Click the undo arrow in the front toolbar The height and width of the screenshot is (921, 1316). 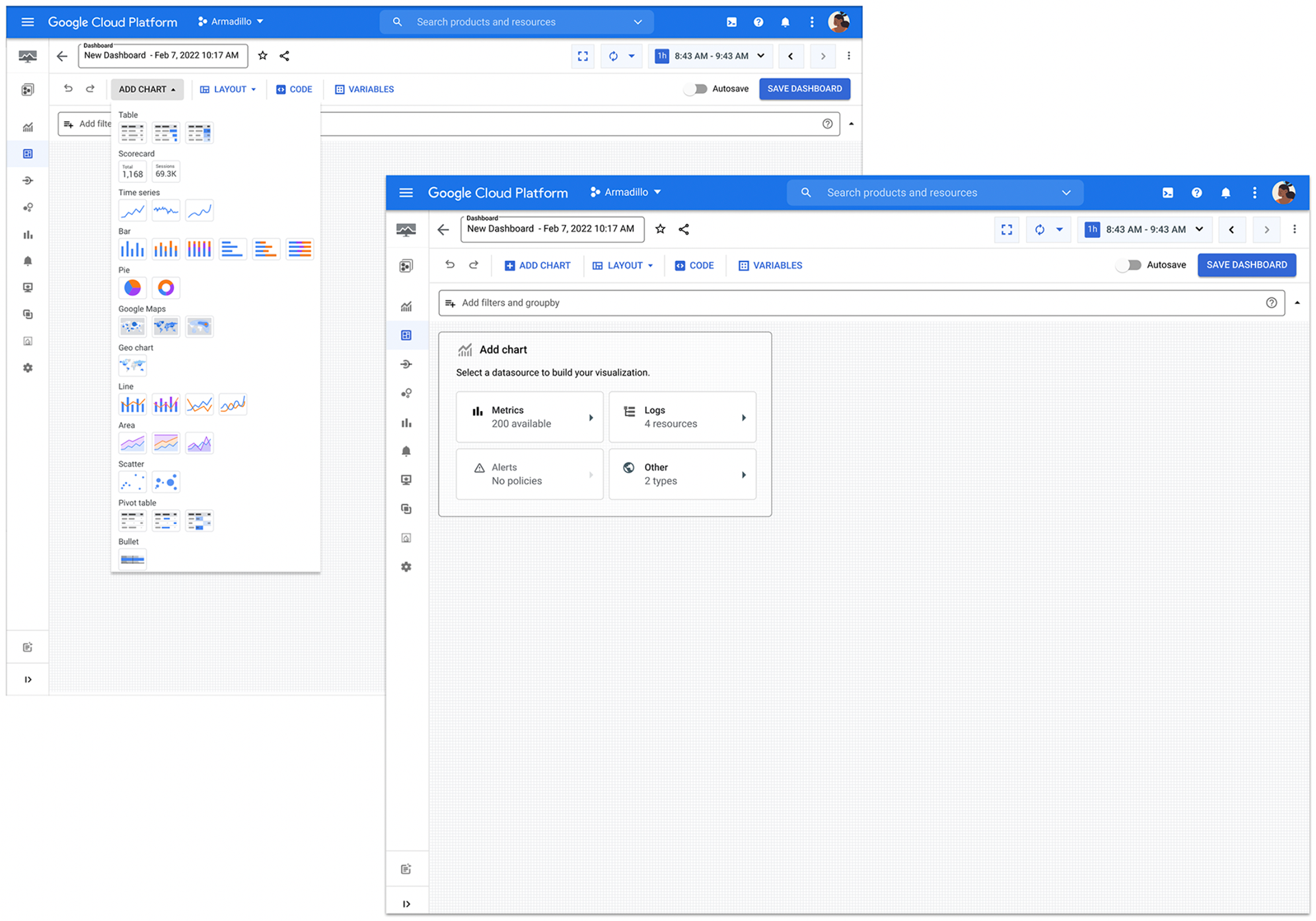(450, 265)
